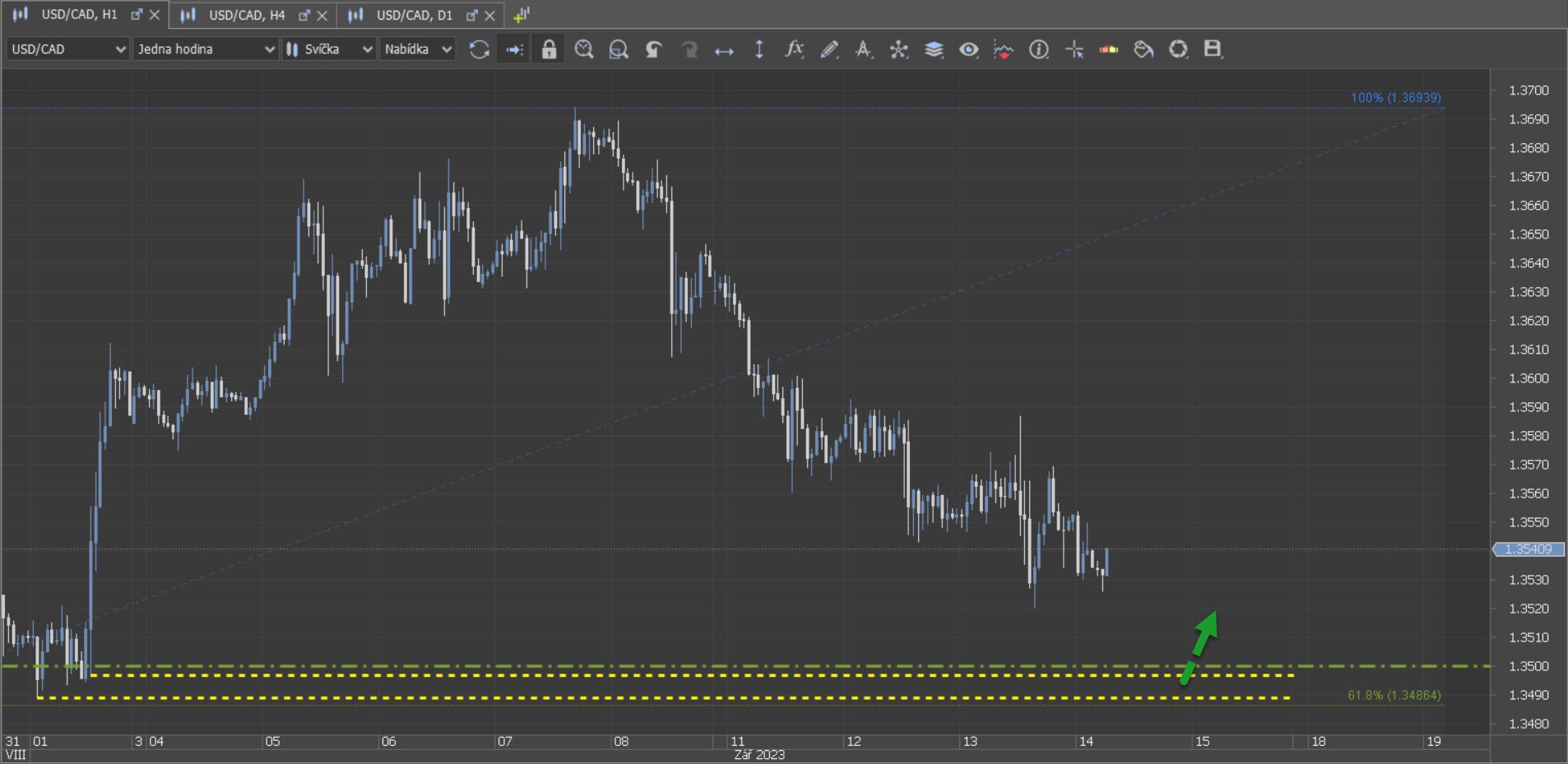Click the 1.3600 price axis label
This screenshot has width=1568, height=764.
click(1529, 378)
